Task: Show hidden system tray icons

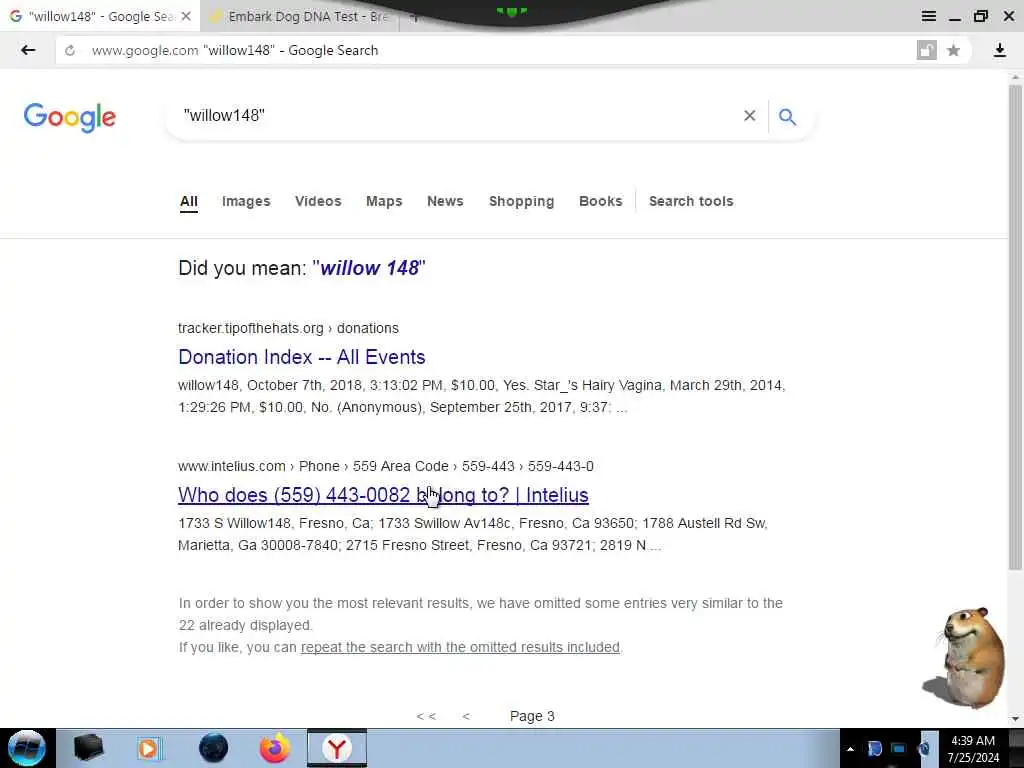Action: click(850, 749)
